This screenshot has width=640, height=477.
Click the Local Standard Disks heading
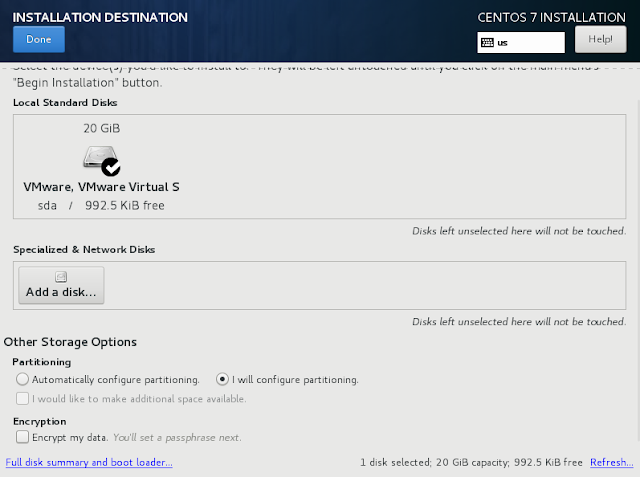[65, 102]
